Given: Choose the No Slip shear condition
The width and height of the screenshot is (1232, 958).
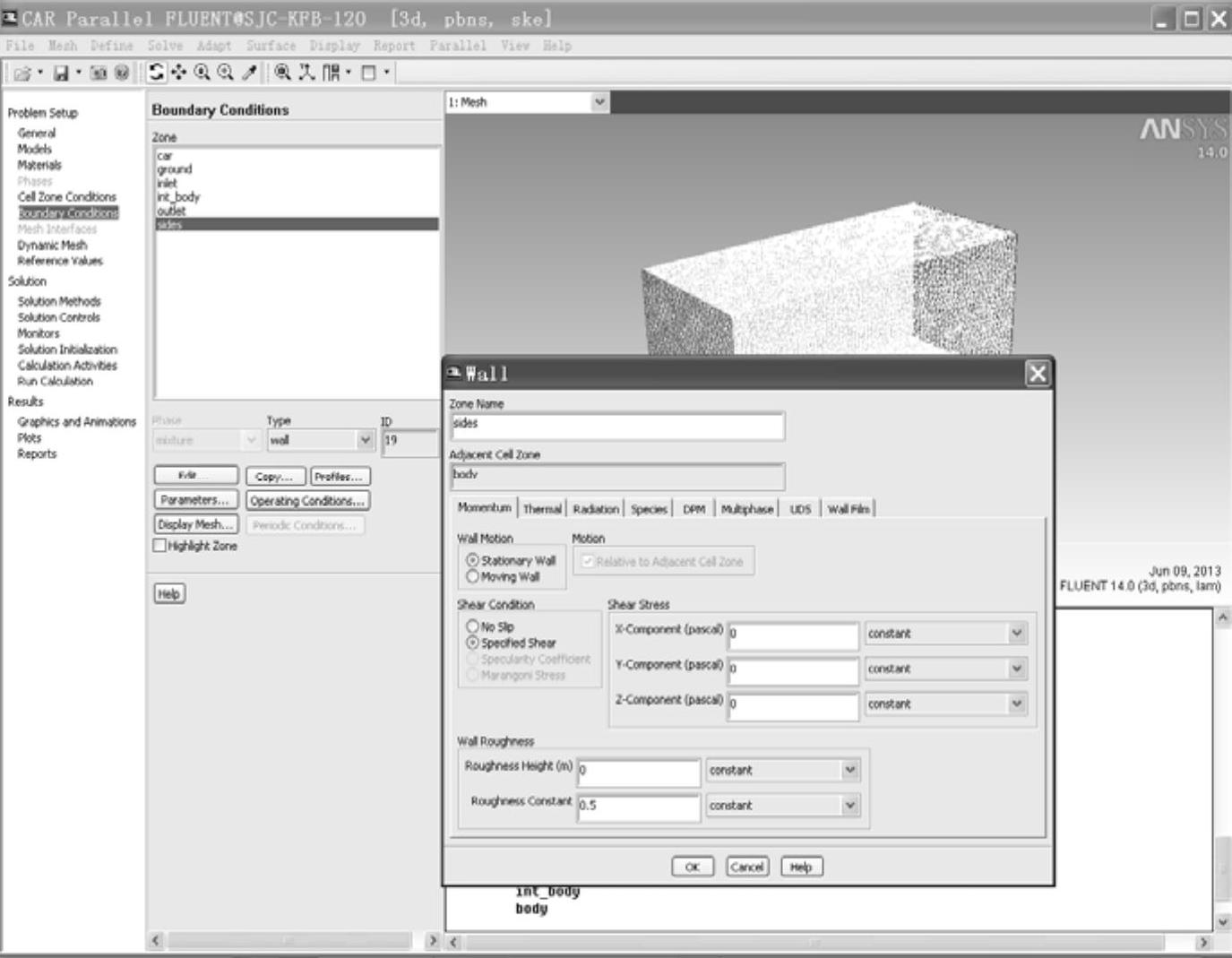Looking at the screenshot, I should pos(472,626).
